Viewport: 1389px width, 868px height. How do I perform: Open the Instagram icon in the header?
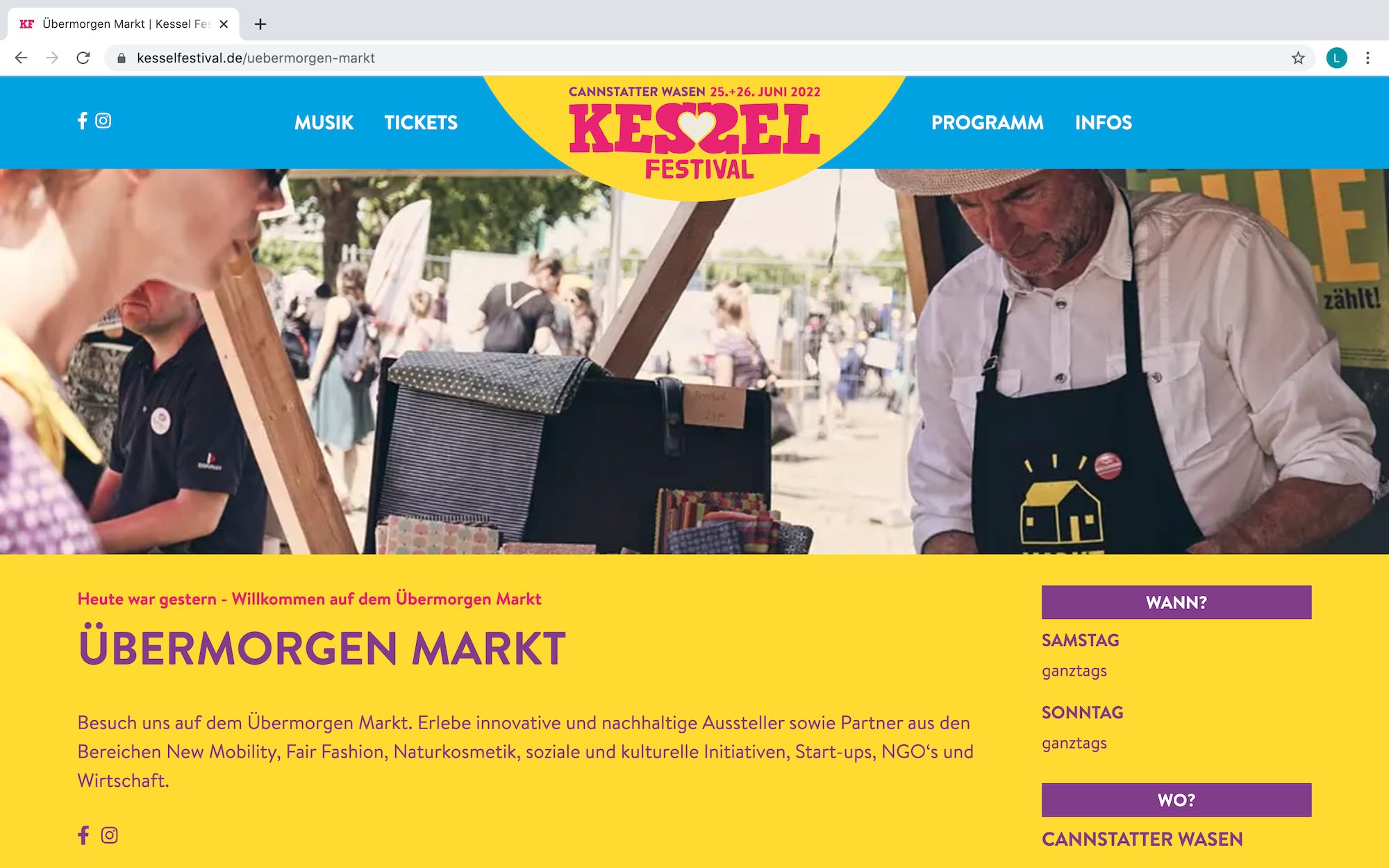[103, 121]
